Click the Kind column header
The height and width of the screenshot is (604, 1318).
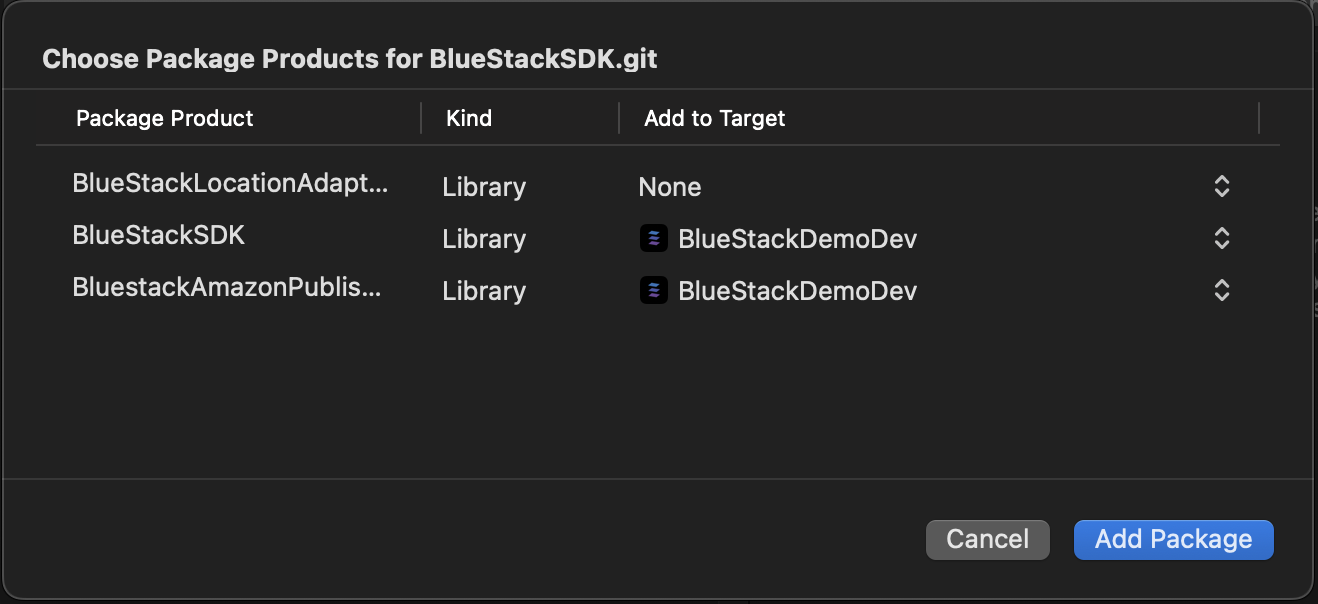pyautogui.click(x=468, y=118)
